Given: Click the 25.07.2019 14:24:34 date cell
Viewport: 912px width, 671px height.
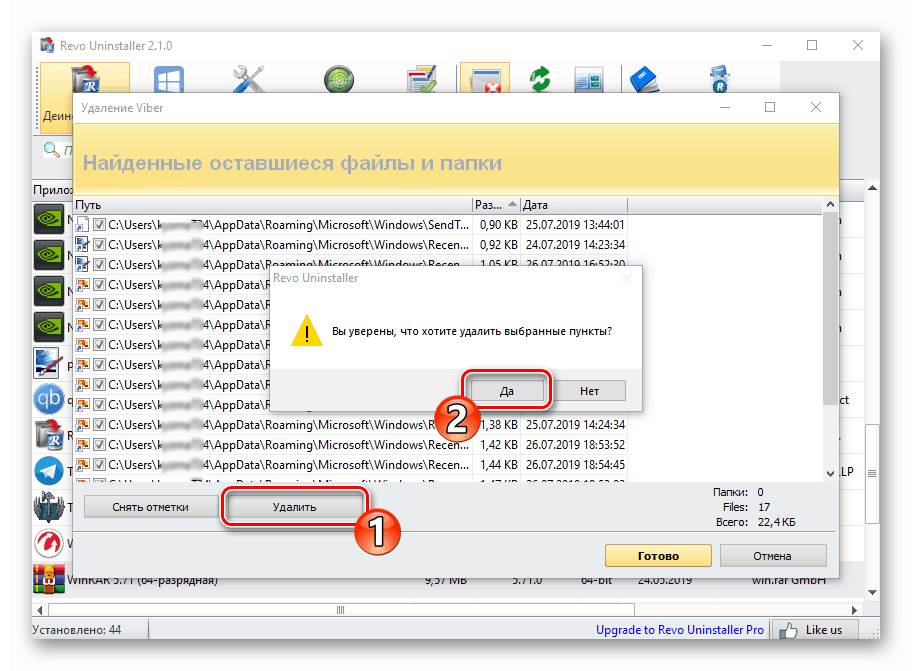Looking at the screenshot, I should coord(575,424).
